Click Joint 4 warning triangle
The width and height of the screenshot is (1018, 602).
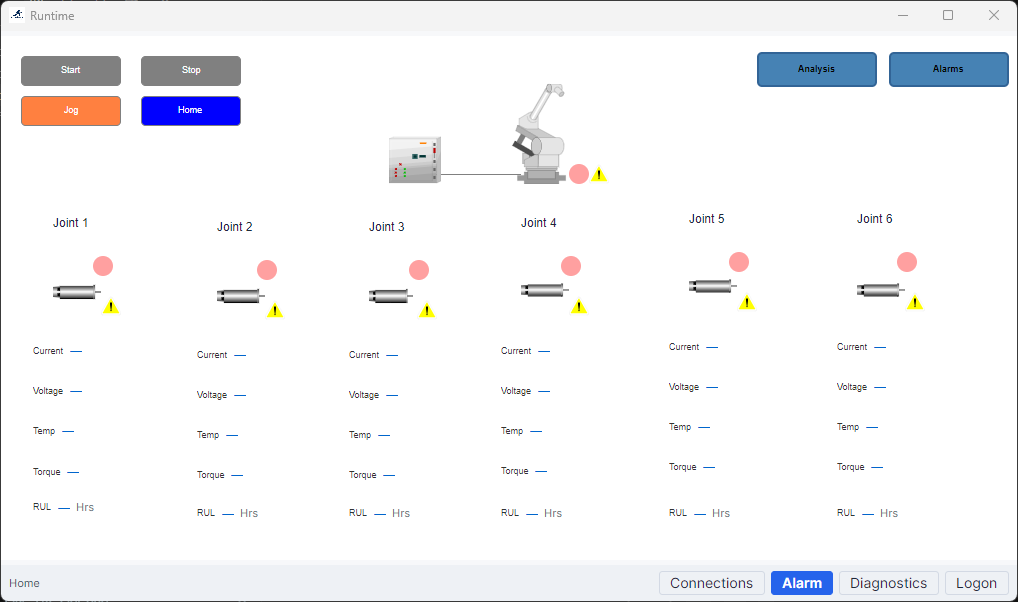(579, 306)
